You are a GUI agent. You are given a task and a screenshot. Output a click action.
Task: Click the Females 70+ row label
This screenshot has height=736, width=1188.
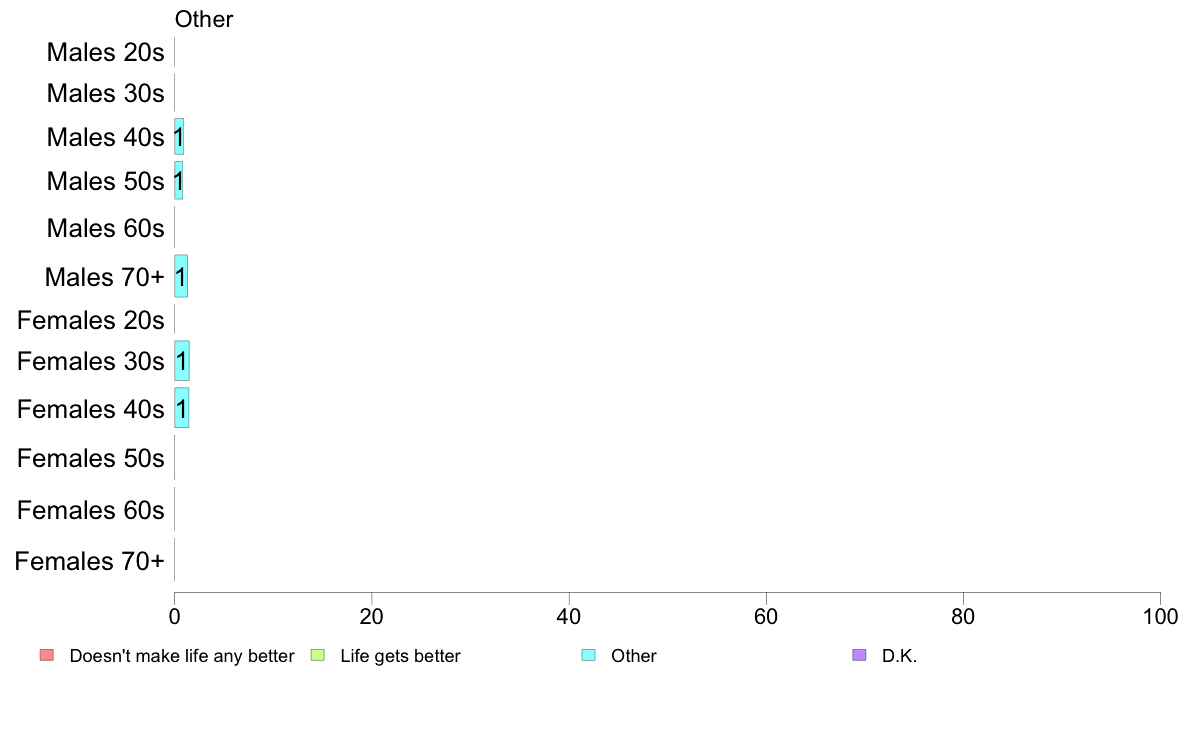89,562
